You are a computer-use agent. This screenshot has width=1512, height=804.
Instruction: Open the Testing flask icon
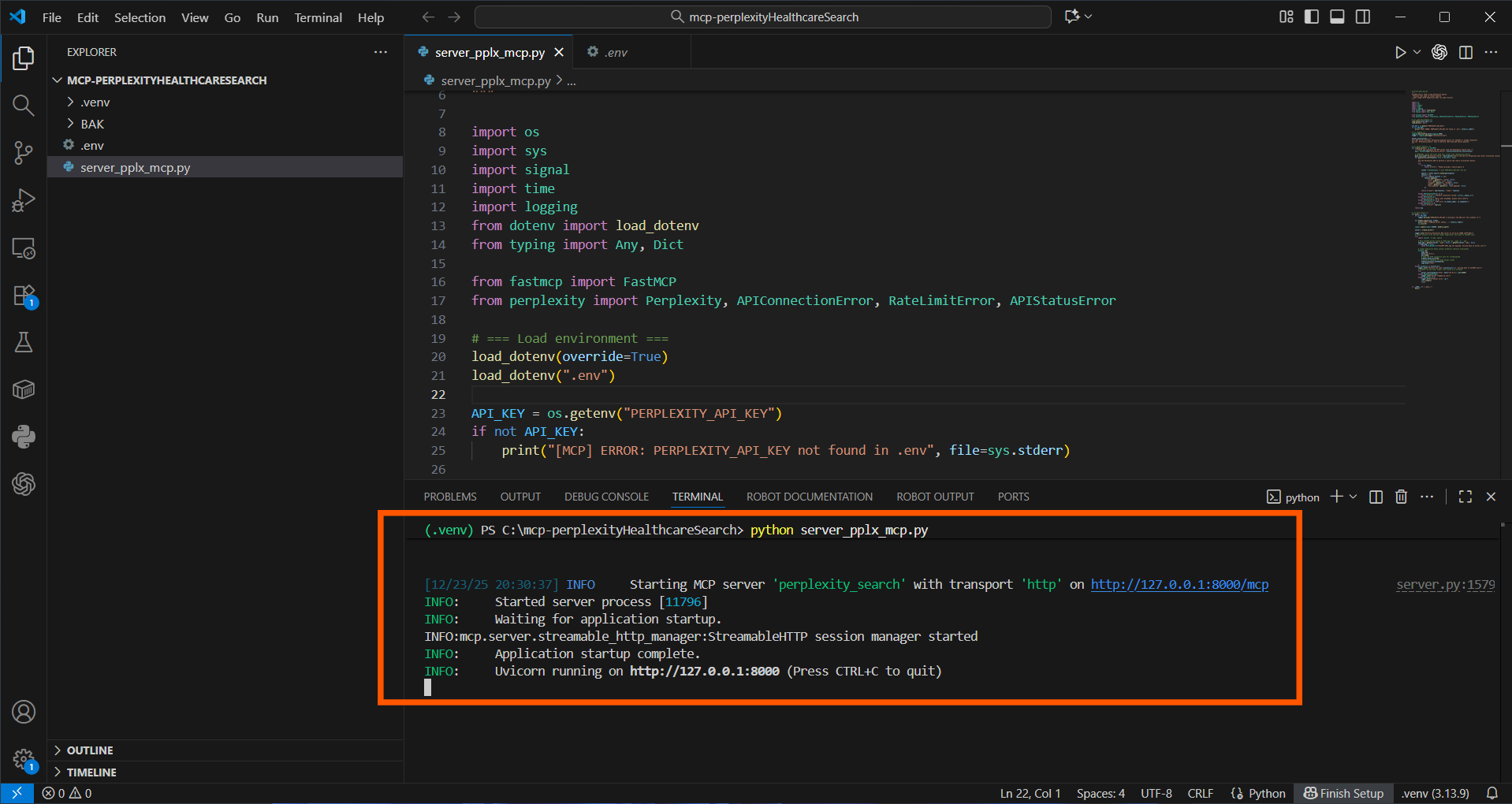pyautogui.click(x=24, y=342)
